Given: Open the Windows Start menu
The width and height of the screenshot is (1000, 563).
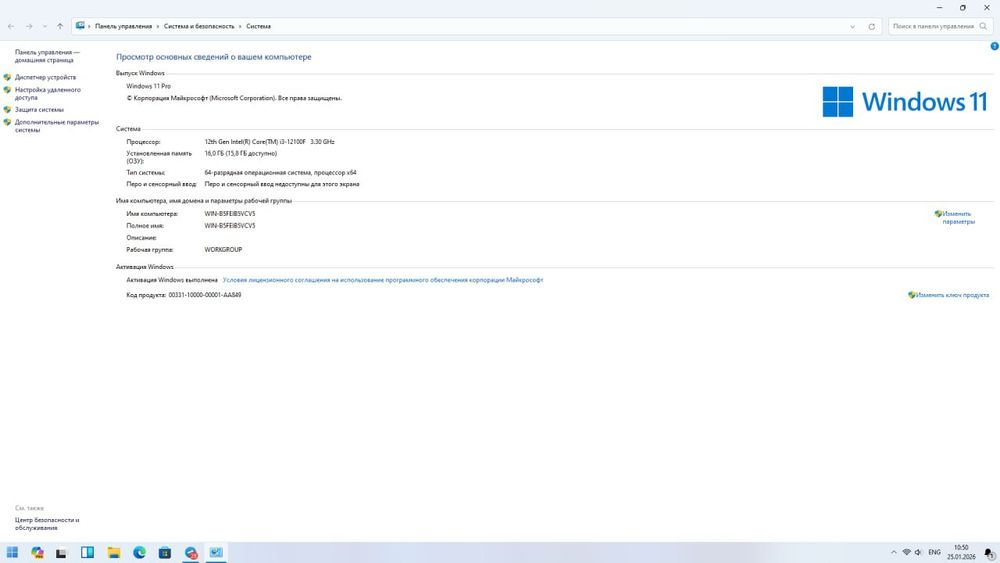Looking at the screenshot, I should click(x=12, y=552).
